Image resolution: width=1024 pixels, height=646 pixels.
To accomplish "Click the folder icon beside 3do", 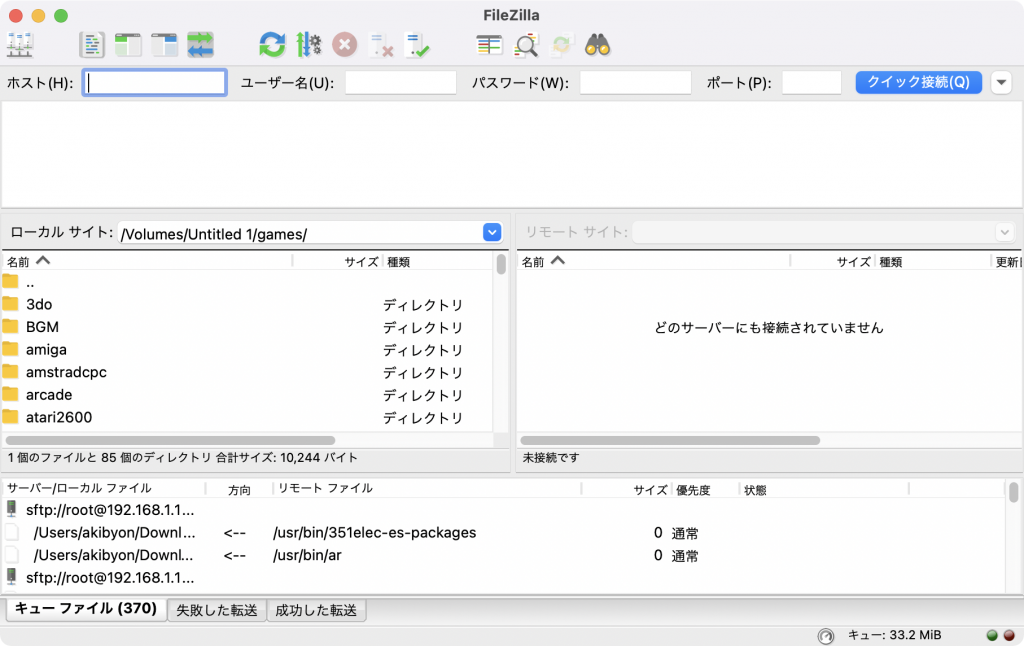I will [10, 304].
